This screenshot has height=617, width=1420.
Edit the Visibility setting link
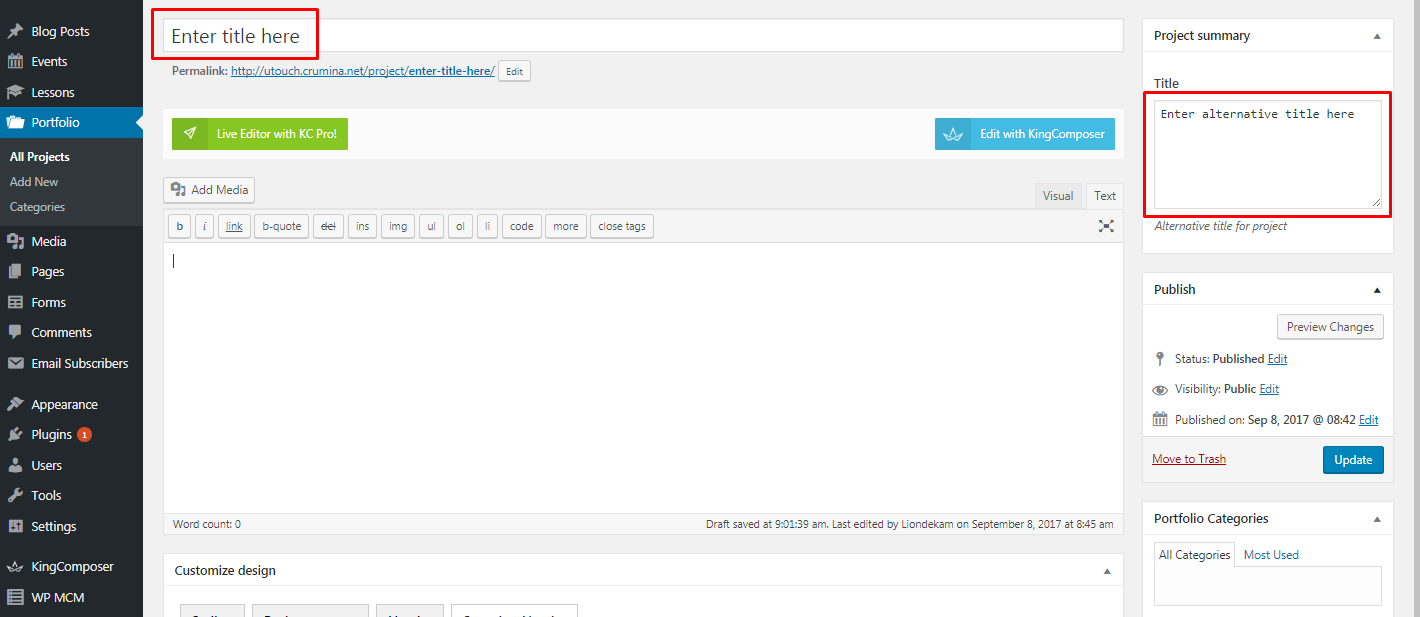click(x=1269, y=389)
